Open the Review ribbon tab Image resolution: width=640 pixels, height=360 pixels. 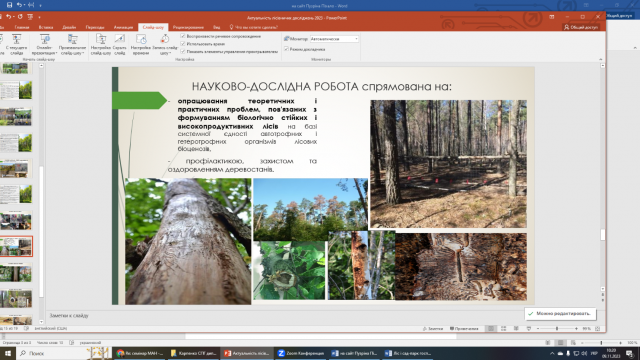tap(188, 27)
